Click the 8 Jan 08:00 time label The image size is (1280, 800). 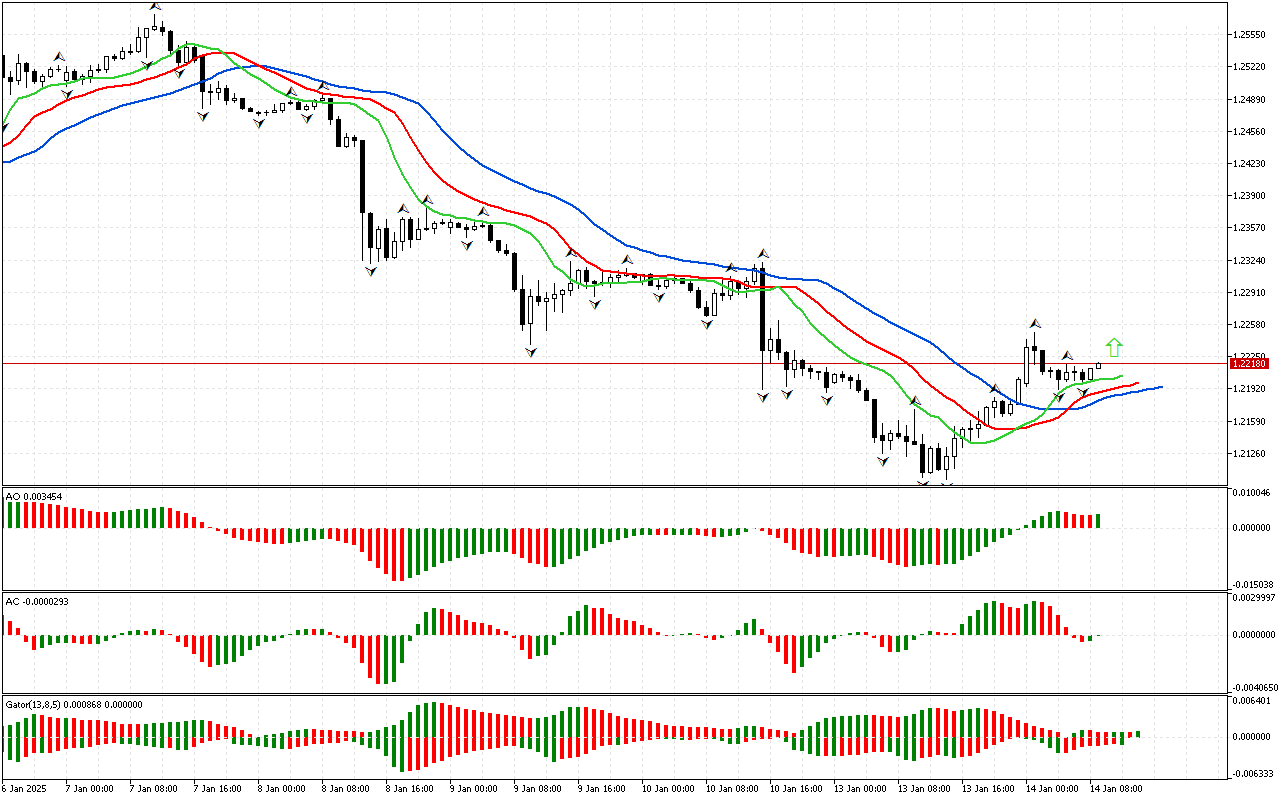pos(344,788)
